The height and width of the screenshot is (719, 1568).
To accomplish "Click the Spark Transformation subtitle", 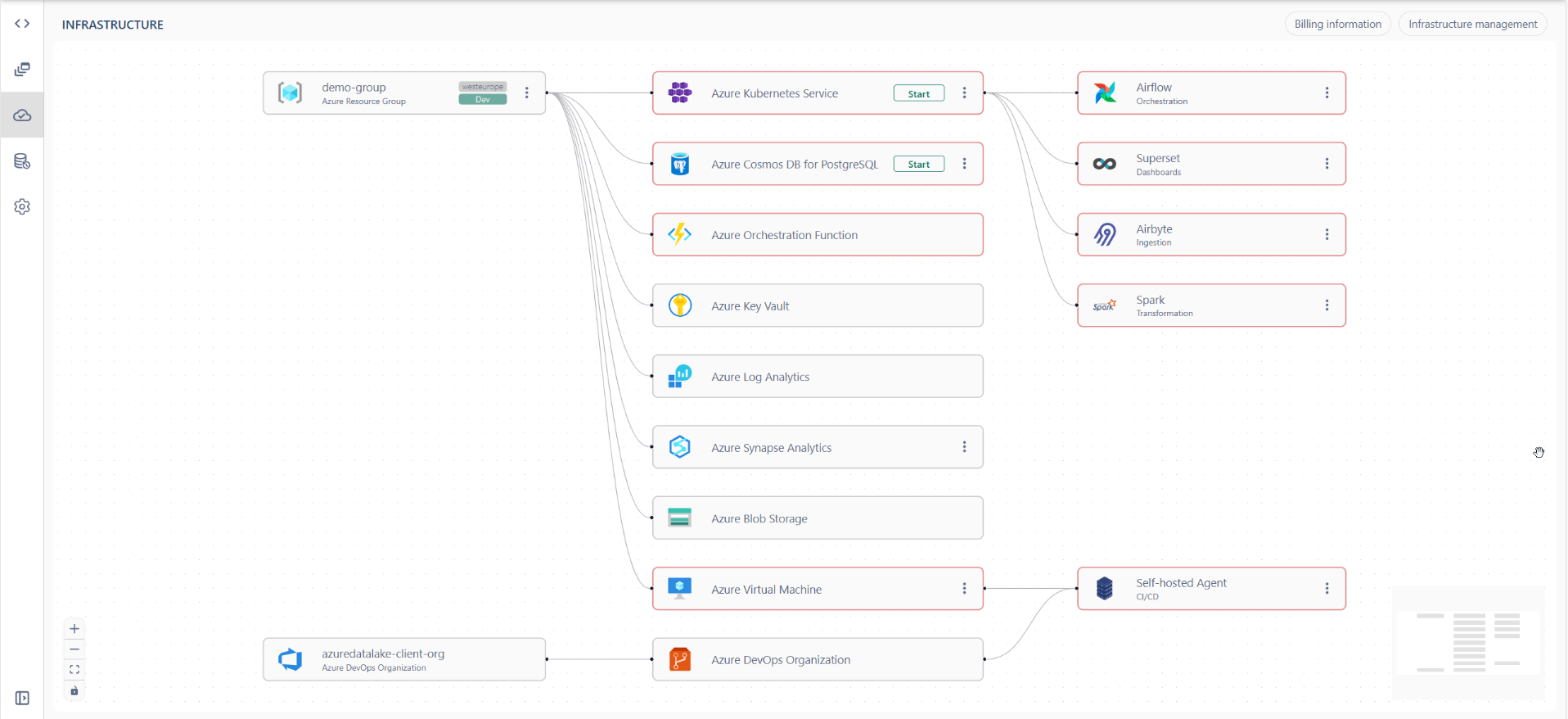I will pyautogui.click(x=1164, y=314).
